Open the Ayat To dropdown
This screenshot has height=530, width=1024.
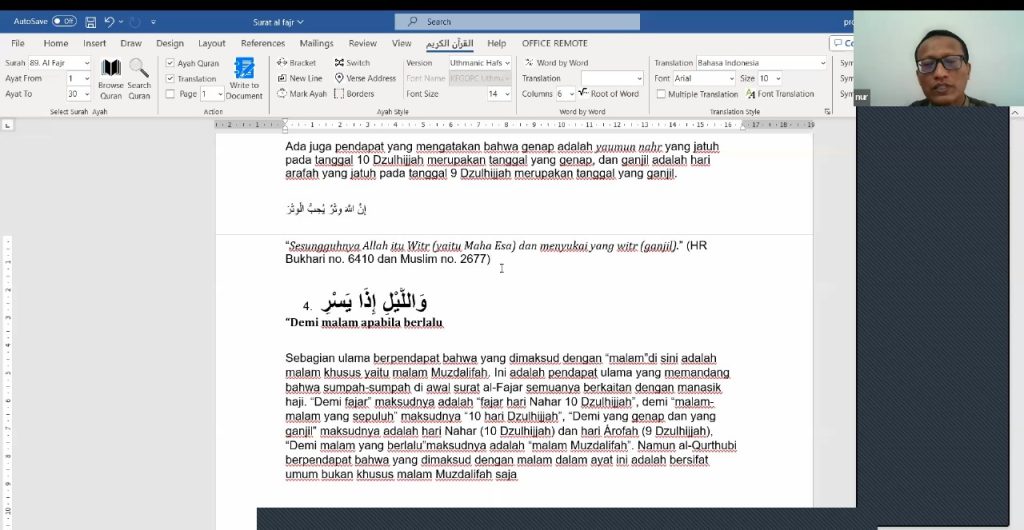click(87, 94)
